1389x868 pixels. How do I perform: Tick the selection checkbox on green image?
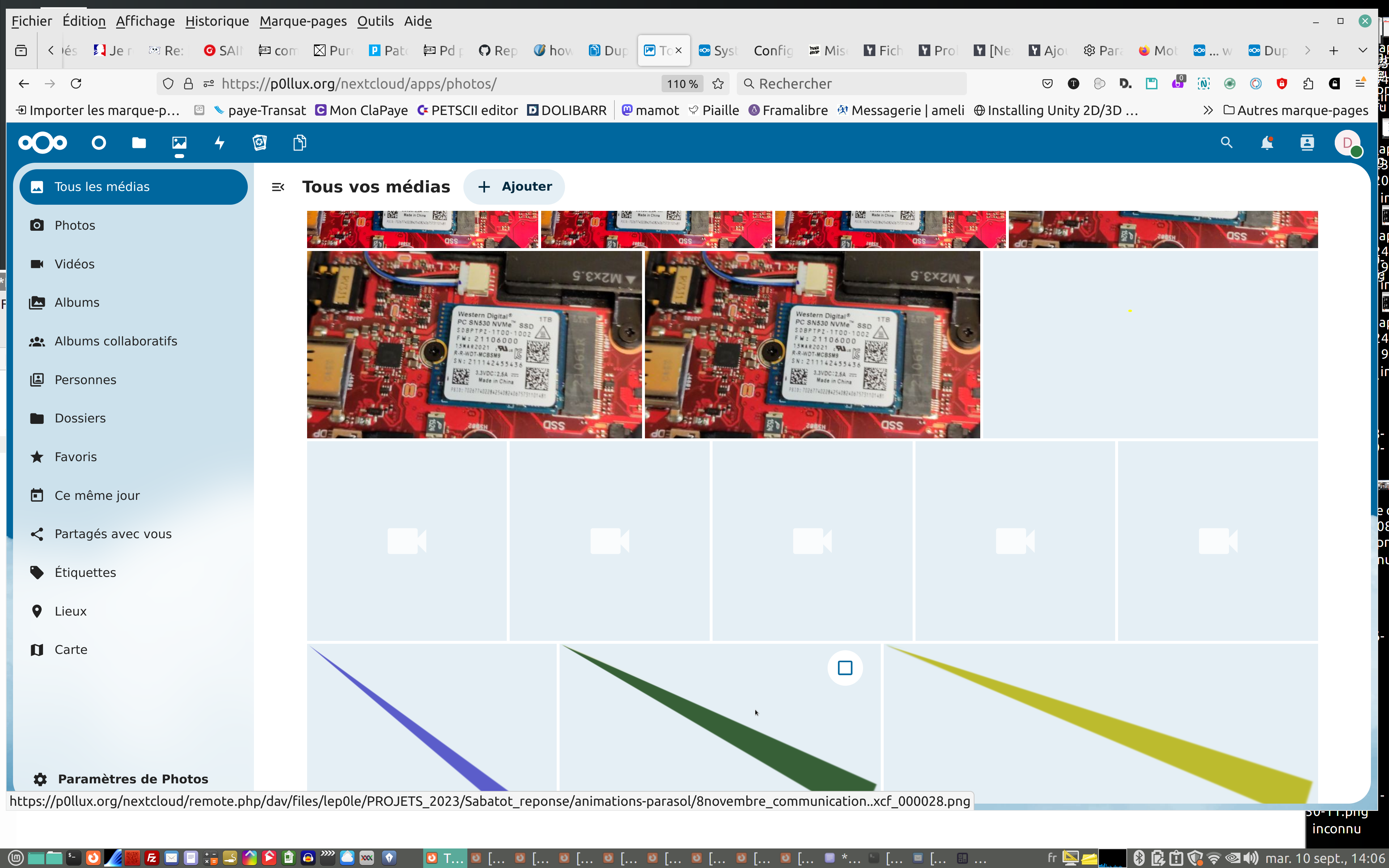point(845,668)
